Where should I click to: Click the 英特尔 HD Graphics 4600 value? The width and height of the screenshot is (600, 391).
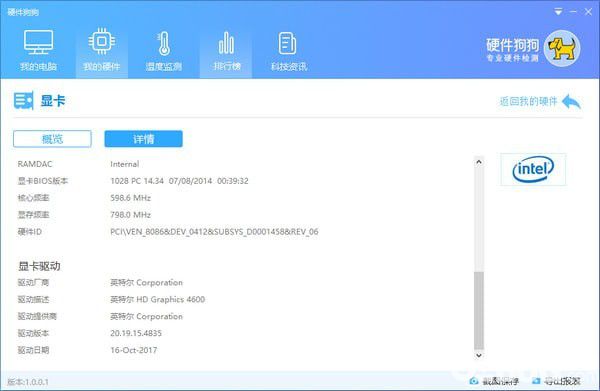(157, 300)
